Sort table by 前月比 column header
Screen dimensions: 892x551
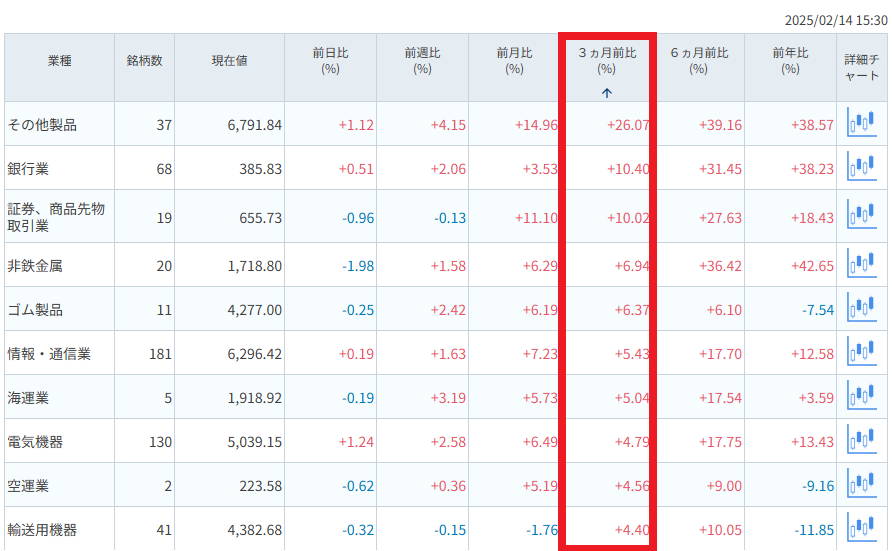coord(514,61)
